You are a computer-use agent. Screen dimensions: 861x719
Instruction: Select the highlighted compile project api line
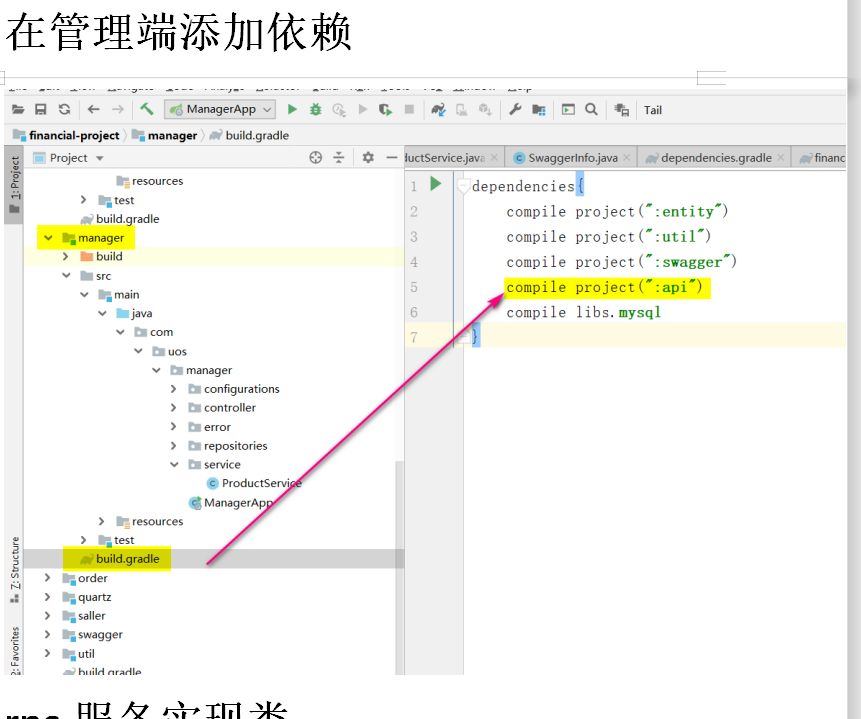(607, 287)
